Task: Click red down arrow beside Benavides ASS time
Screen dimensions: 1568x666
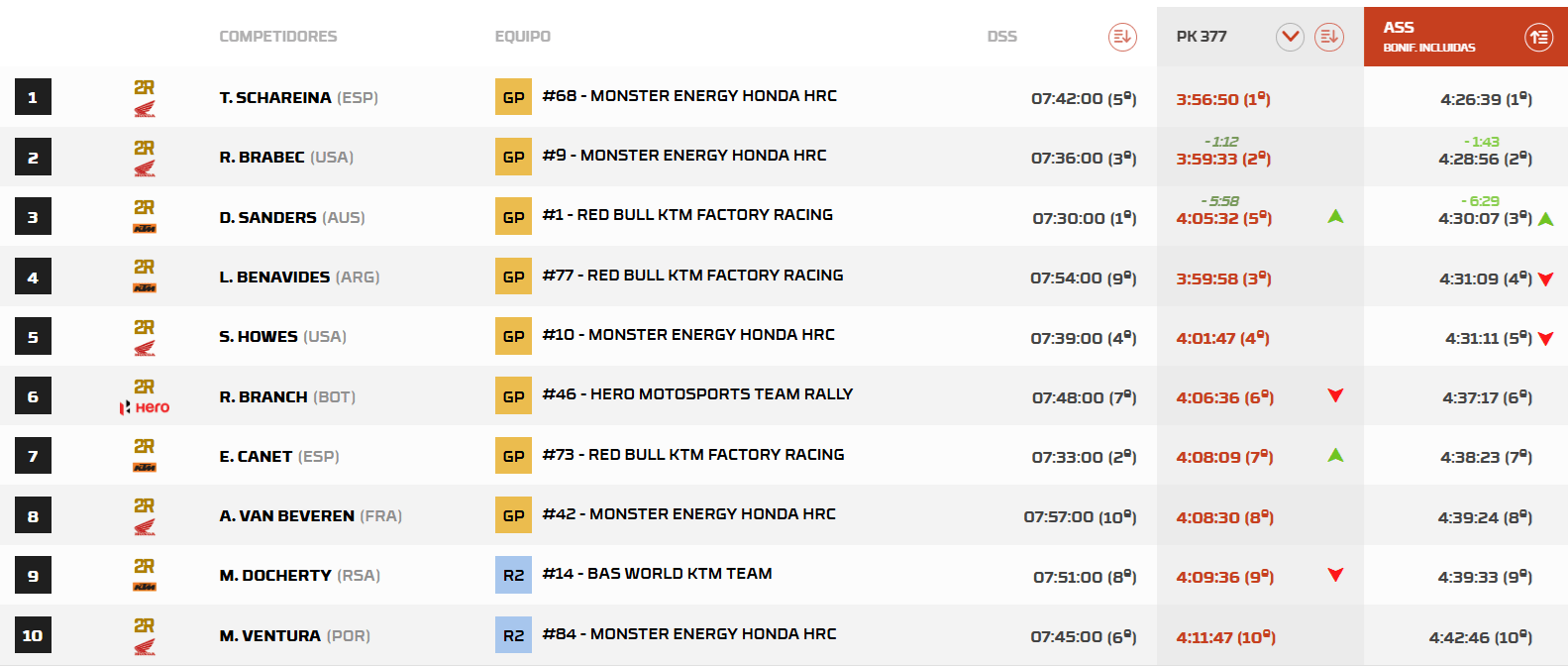Action: click(1546, 279)
